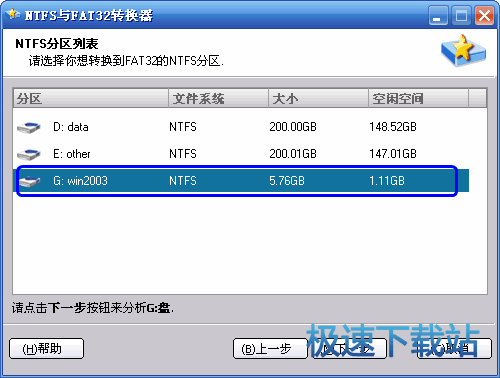Click the drive icon for E: other
Image resolution: width=500 pixels, height=378 pixels.
pos(29,154)
